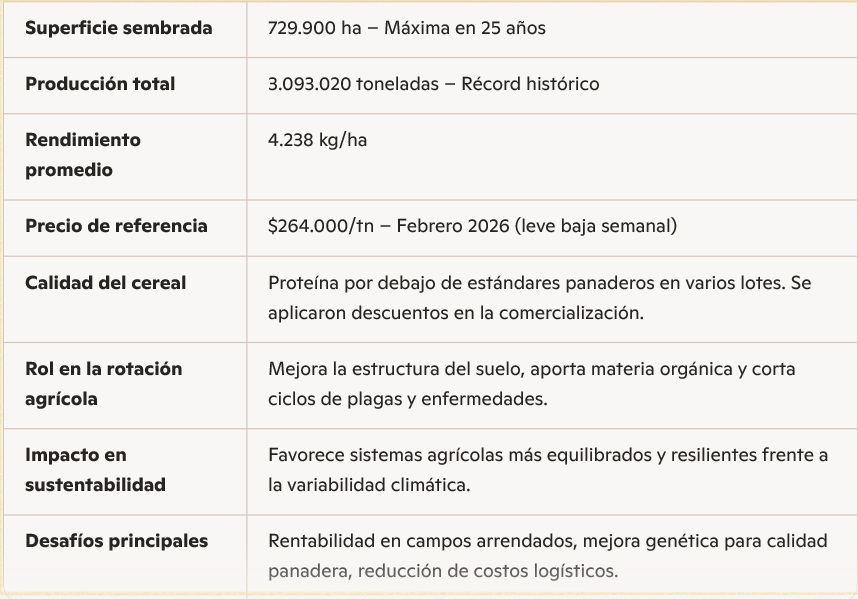Click the 4.238 kg/ha yield value
Viewport: 858px width, 599px height.
pos(317,140)
